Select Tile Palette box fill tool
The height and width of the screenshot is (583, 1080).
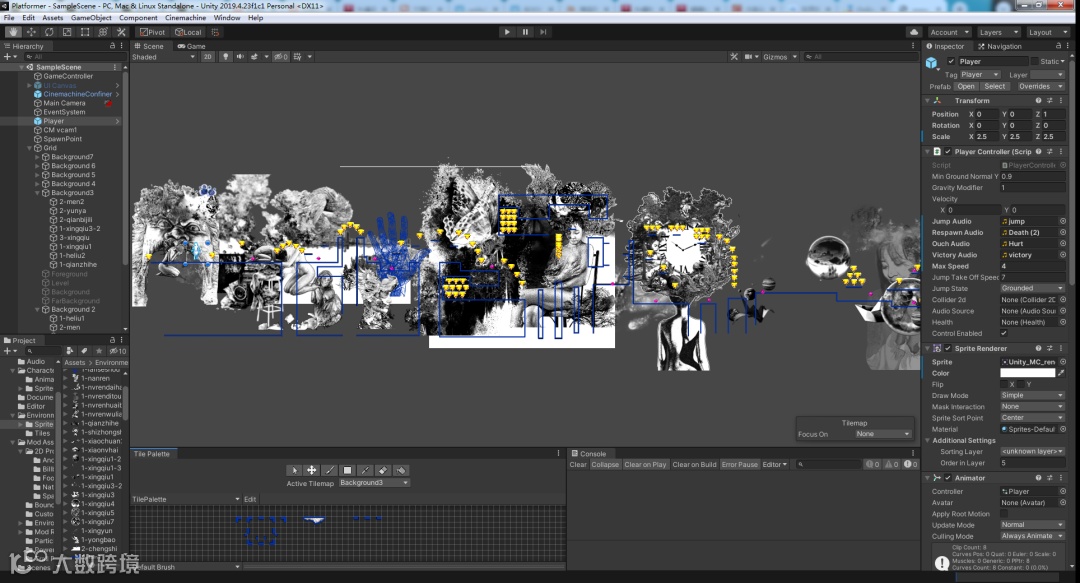click(347, 470)
